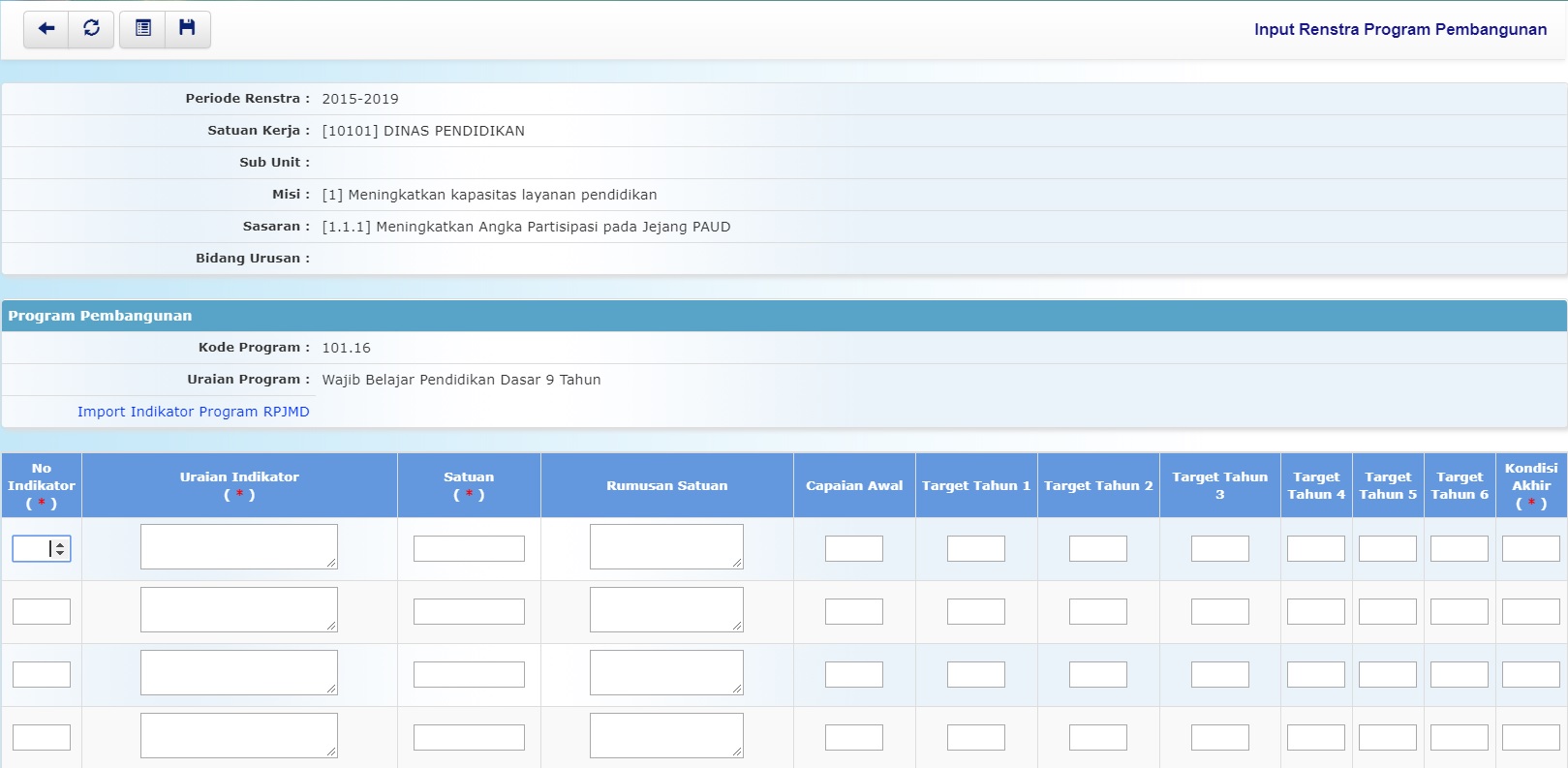Viewport: 1568px width, 768px height.
Task: Click Target Tahun 2 field in first row
Action: click(1098, 548)
